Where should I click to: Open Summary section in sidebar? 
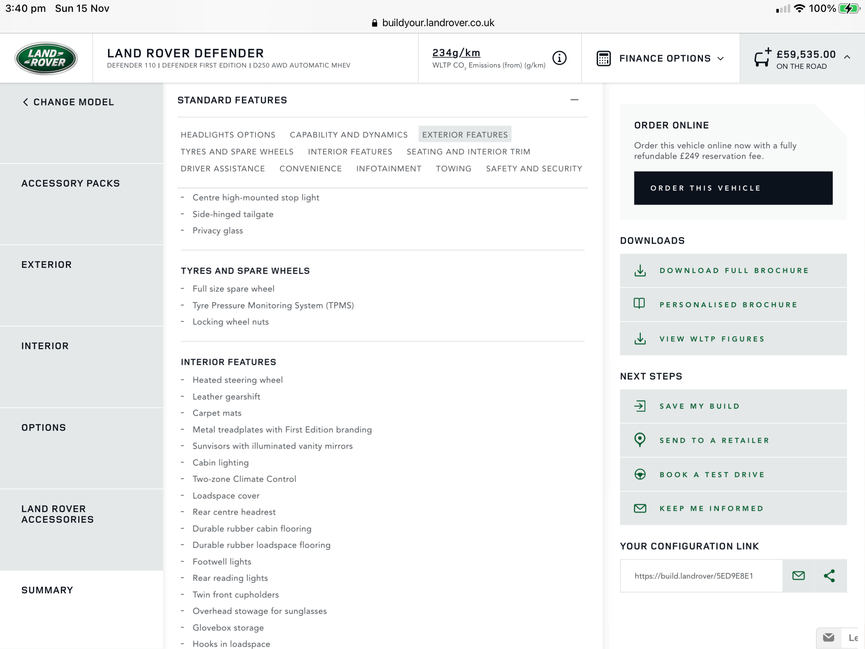82,610
